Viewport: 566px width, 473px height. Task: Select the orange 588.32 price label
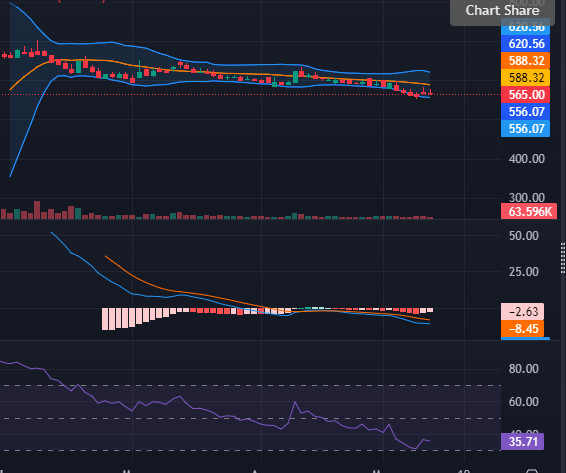click(x=526, y=61)
